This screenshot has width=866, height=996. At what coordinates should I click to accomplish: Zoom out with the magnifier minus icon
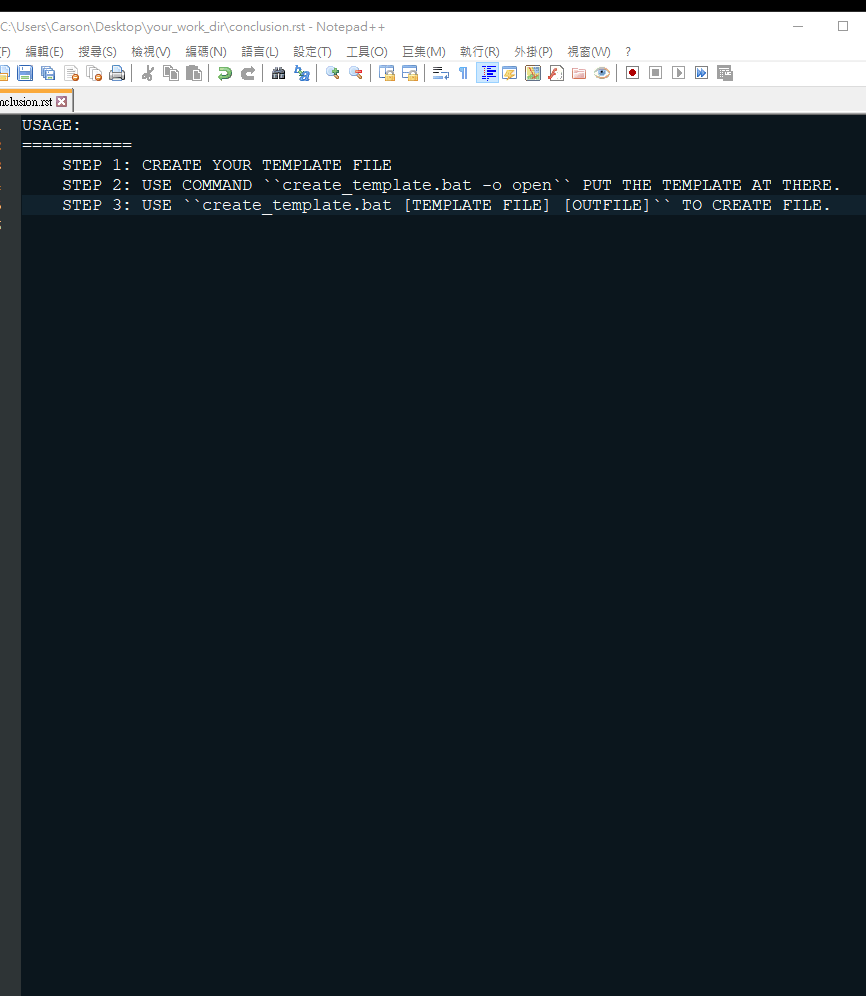pyautogui.click(x=357, y=72)
